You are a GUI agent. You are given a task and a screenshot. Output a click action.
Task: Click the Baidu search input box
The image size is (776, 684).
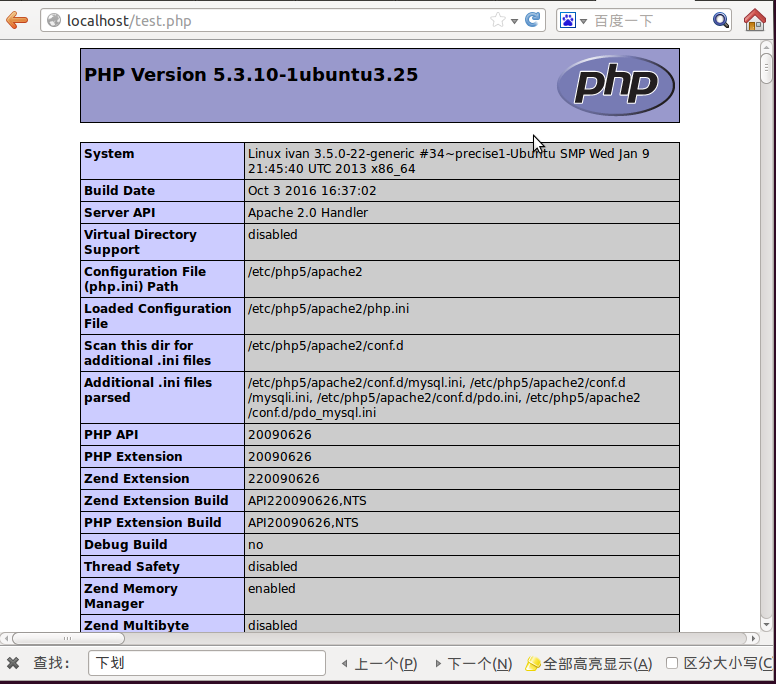pos(650,20)
